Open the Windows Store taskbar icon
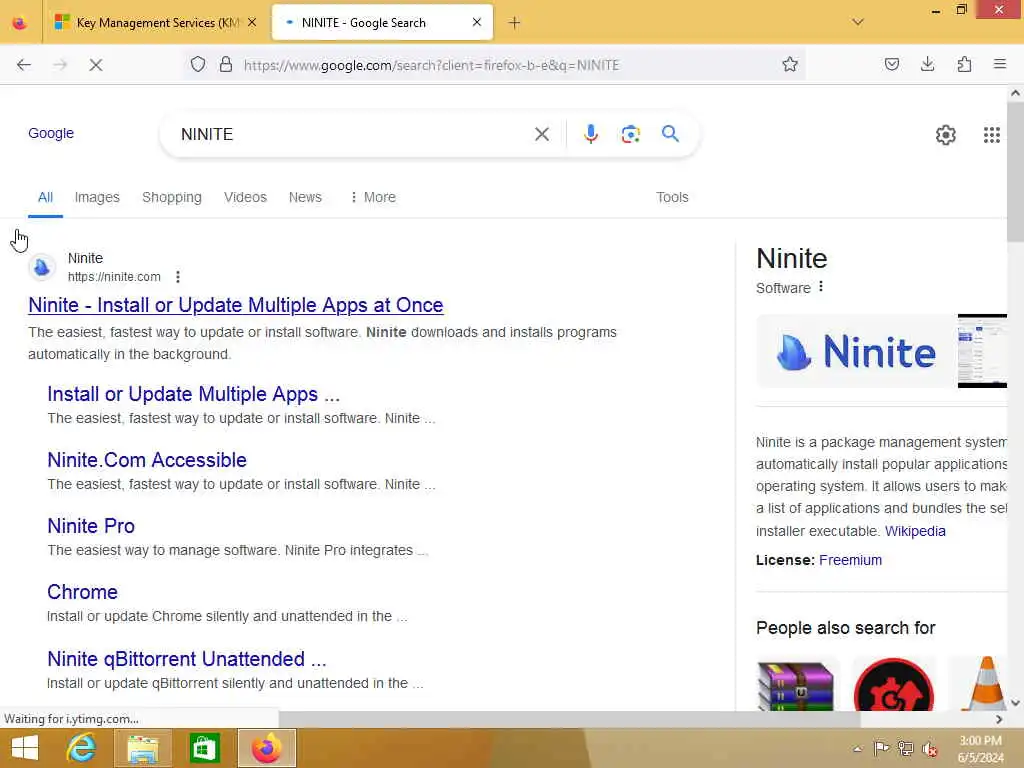The width and height of the screenshot is (1024, 768). pyautogui.click(x=204, y=748)
